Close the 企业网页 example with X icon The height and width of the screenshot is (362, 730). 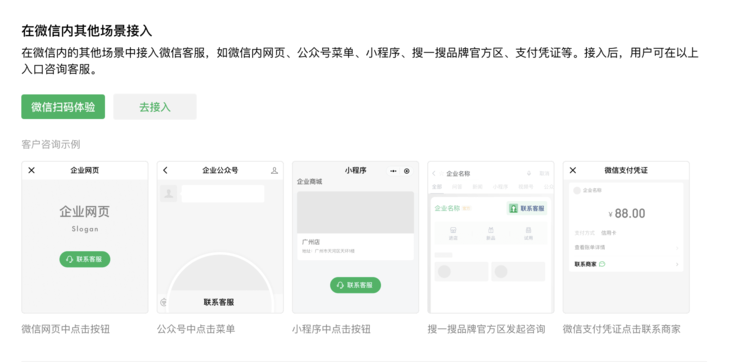(31, 170)
